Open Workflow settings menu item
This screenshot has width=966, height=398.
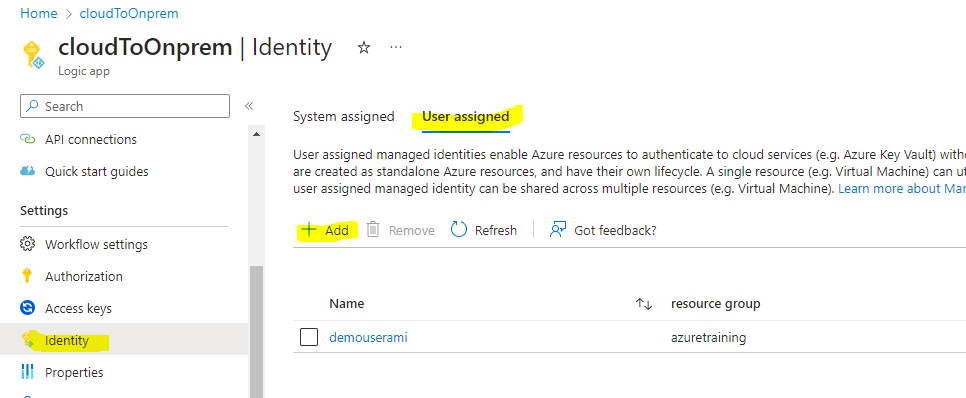pos(96,244)
